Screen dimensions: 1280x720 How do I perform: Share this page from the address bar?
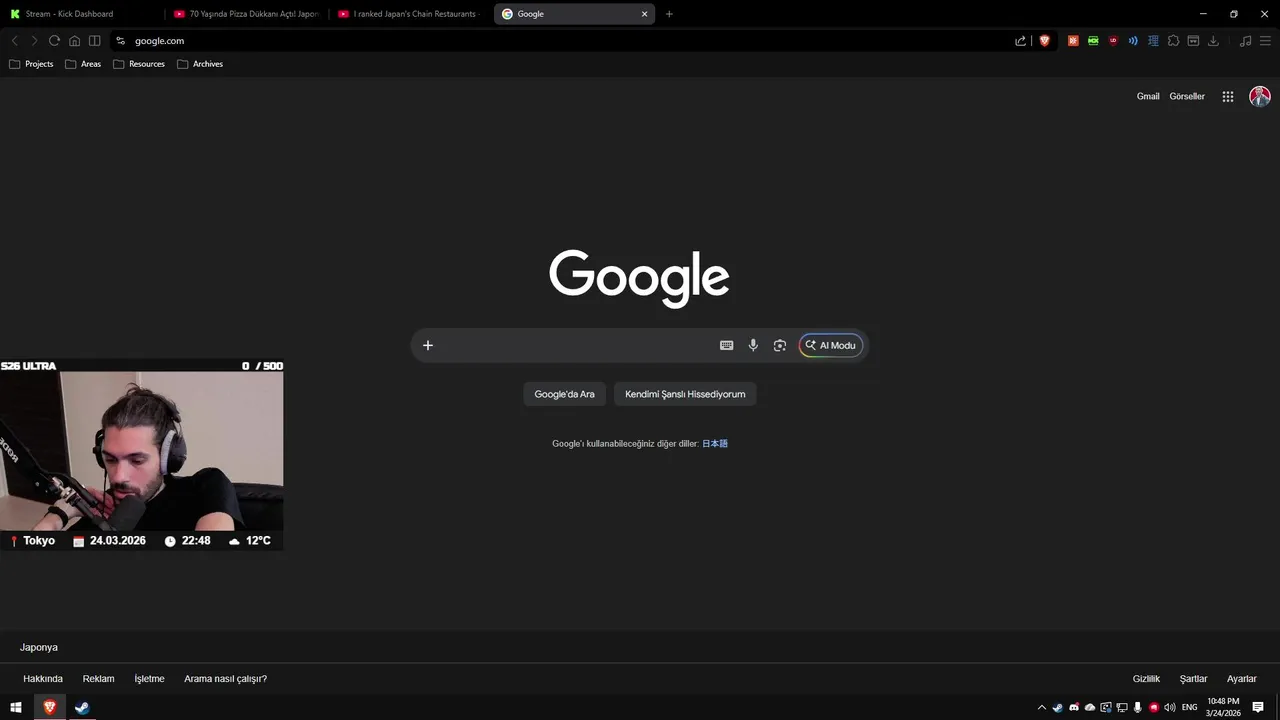click(x=1020, y=41)
